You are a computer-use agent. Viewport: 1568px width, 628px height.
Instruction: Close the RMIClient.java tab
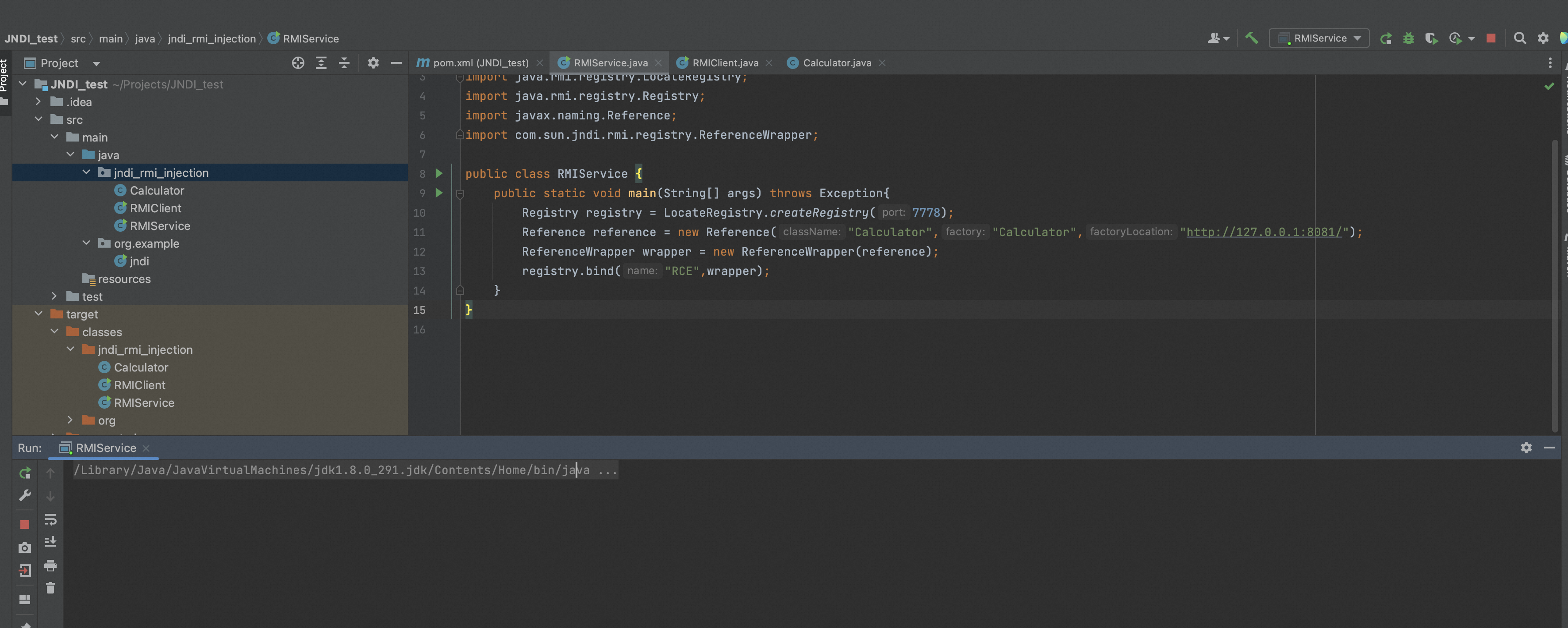pos(769,63)
